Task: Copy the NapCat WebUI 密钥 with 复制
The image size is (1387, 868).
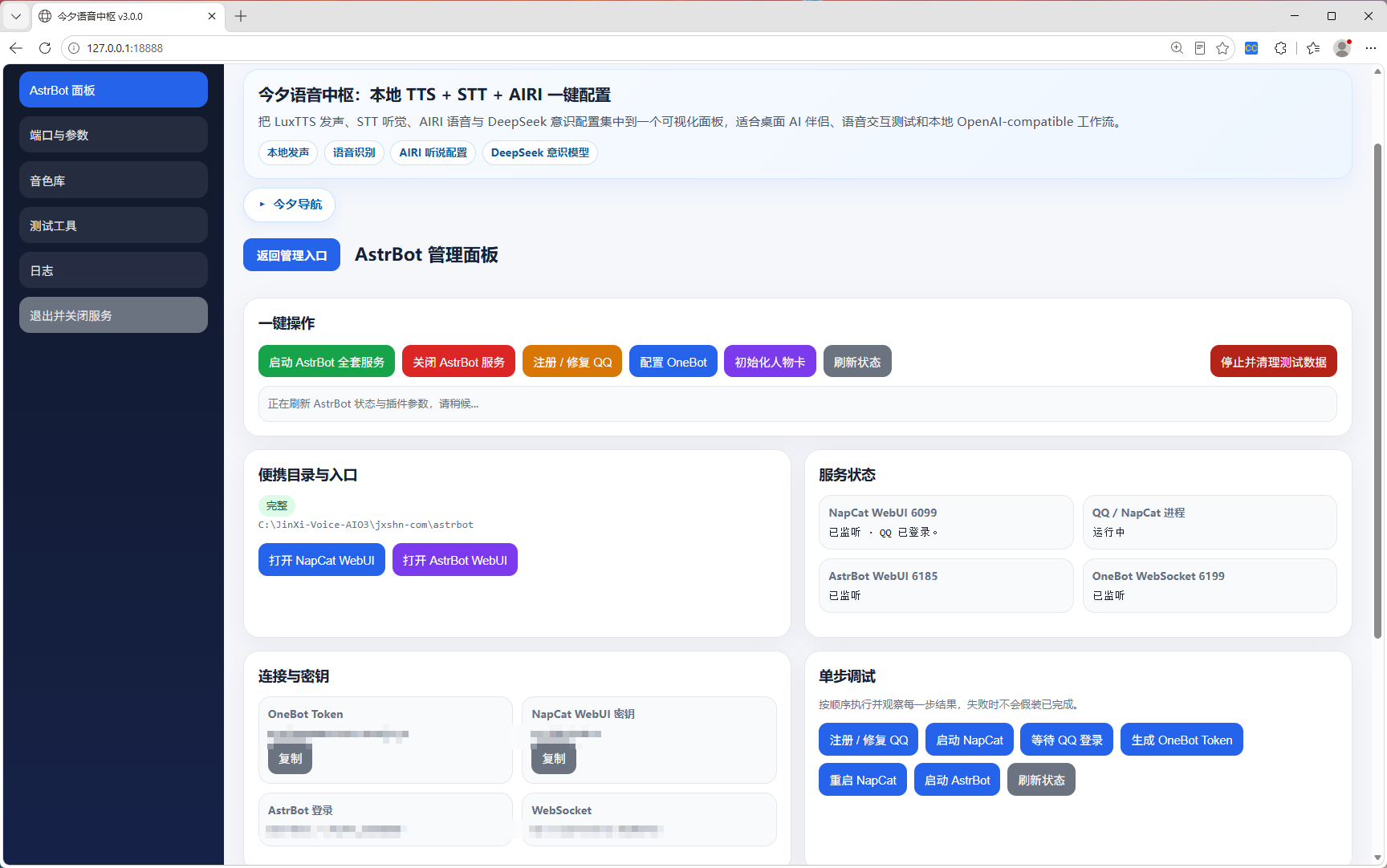Action: [554, 758]
